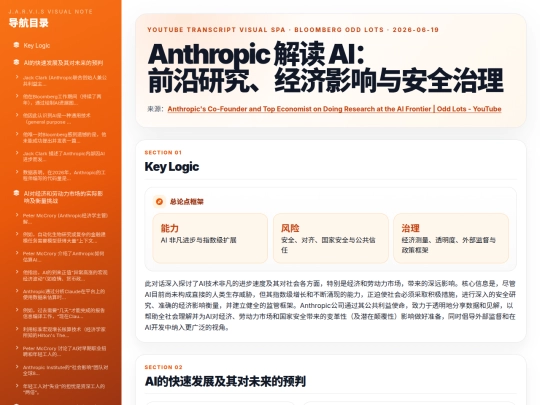Viewport: 540px width, 405px height.
Task: Click the stack icon beside Key Logic
Action: [x=16, y=45]
